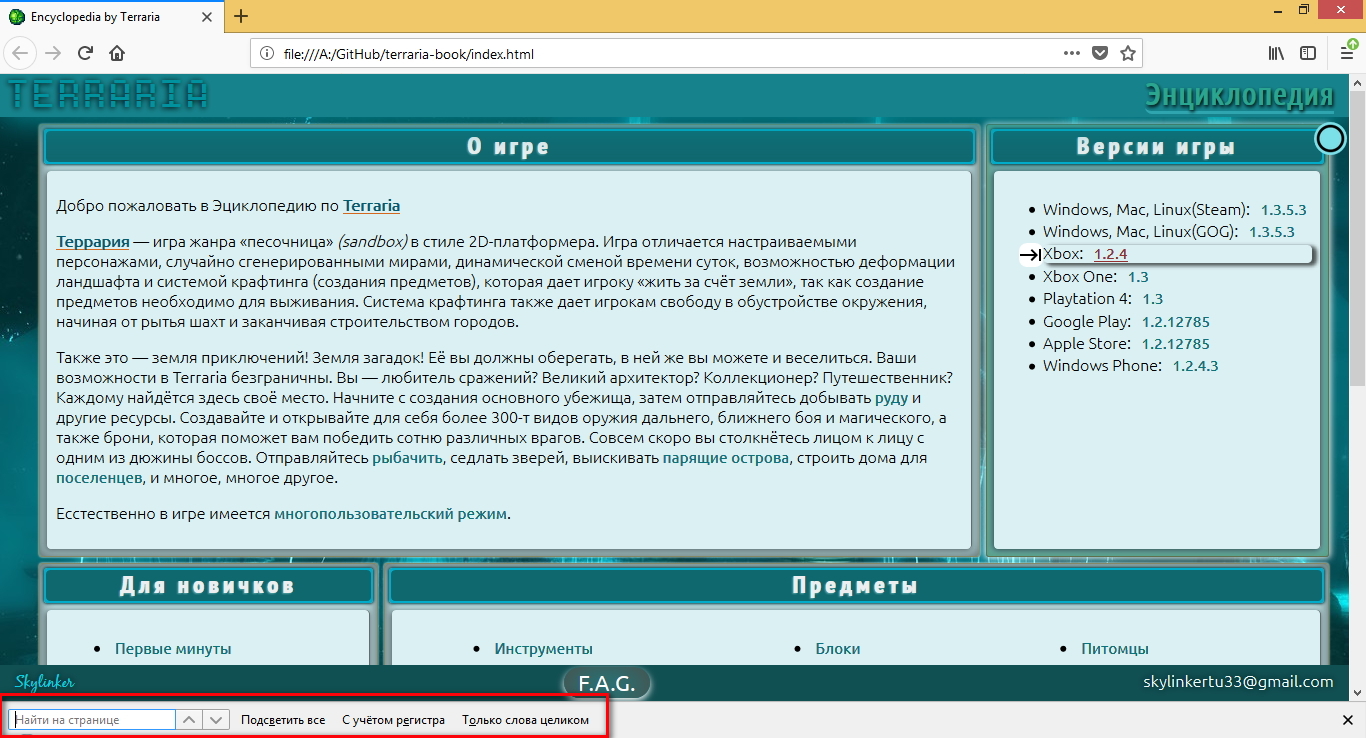
Task: Follow the 'руду' link
Action: click(891, 398)
